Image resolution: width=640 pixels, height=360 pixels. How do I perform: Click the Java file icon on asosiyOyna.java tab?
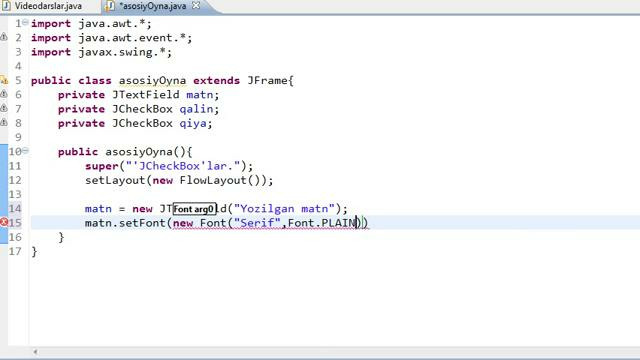110,6
